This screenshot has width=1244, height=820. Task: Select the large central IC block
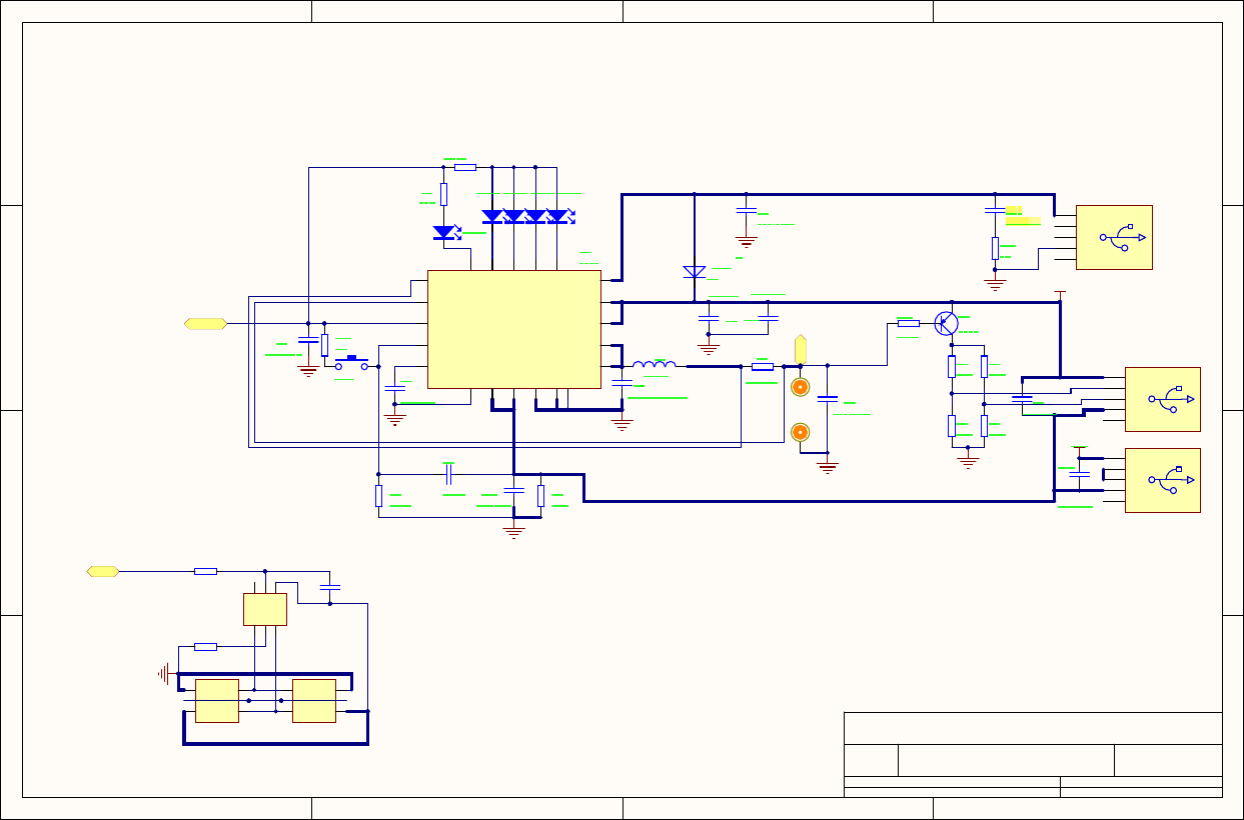click(x=514, y=329)
